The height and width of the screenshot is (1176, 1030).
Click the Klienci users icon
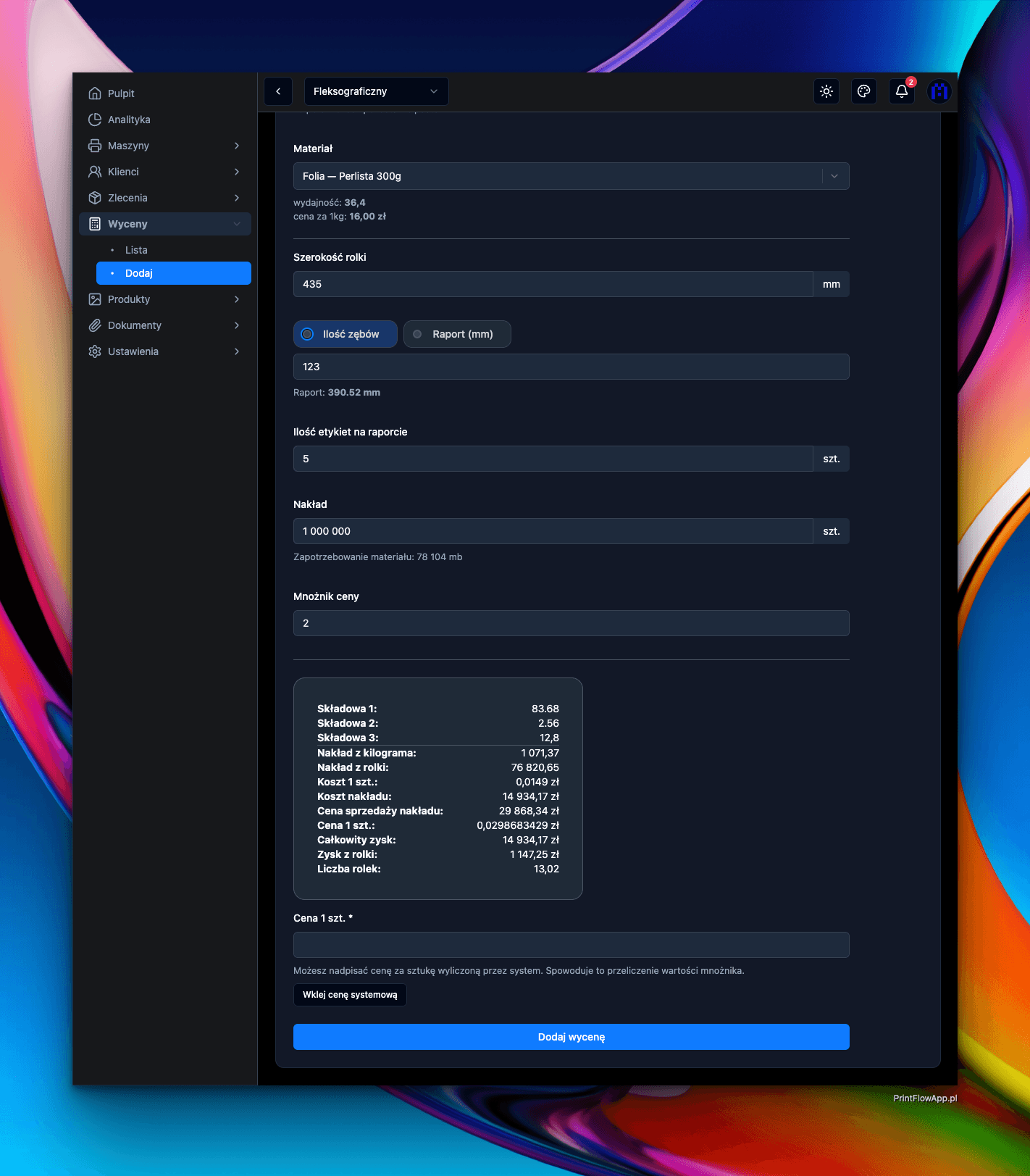pos(95,172)
